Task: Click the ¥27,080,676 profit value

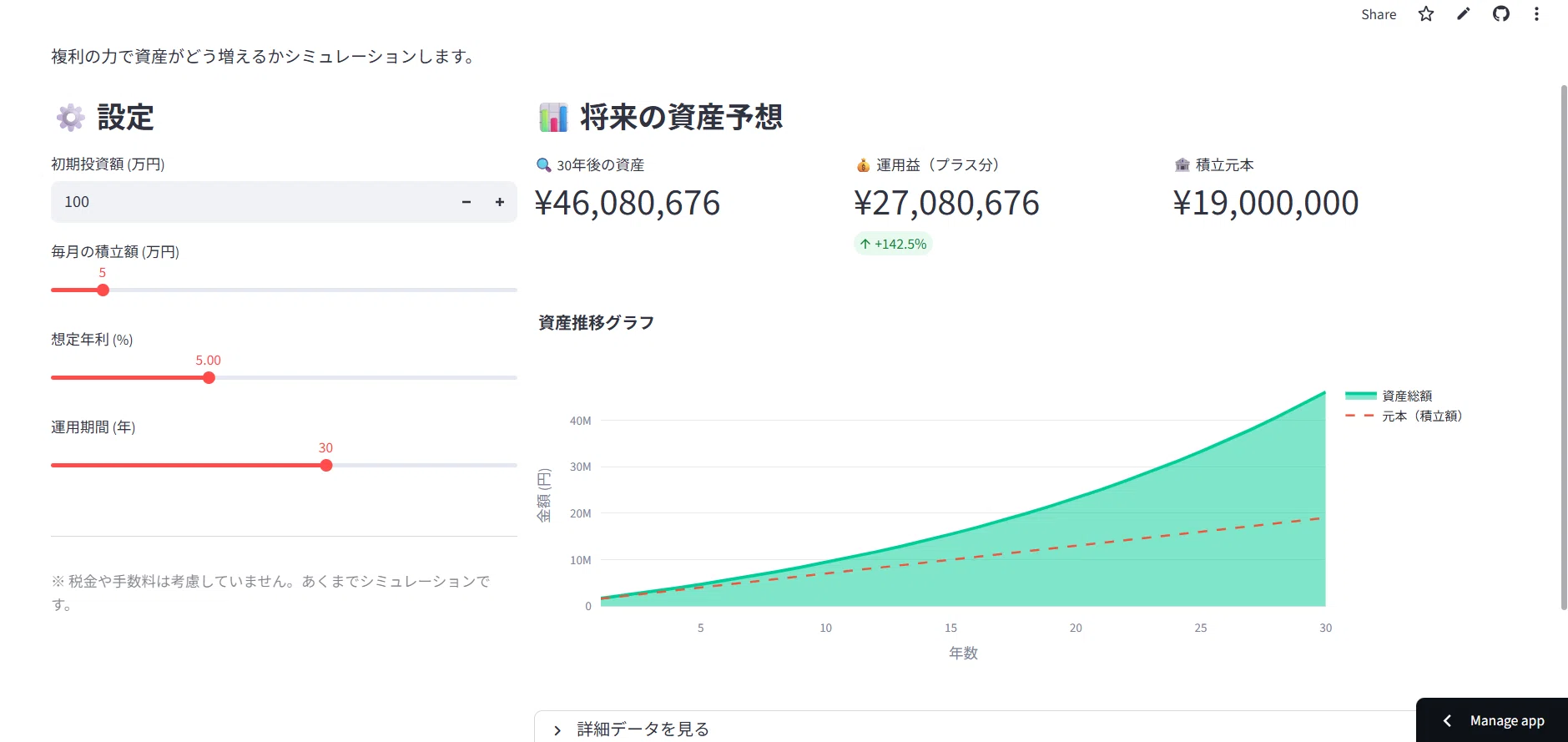Action: pyautogui.click(x=946, y=203)
